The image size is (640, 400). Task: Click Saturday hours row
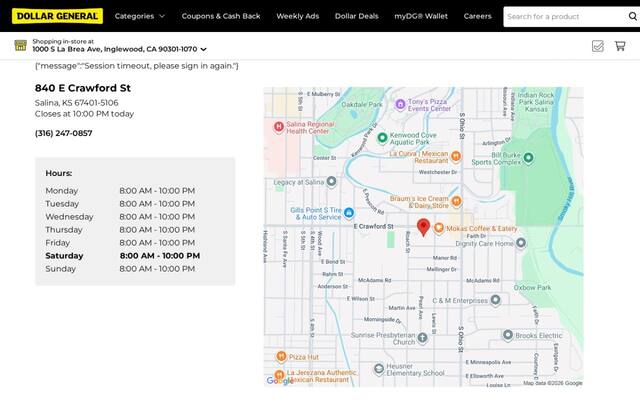[x=123, y=256]
